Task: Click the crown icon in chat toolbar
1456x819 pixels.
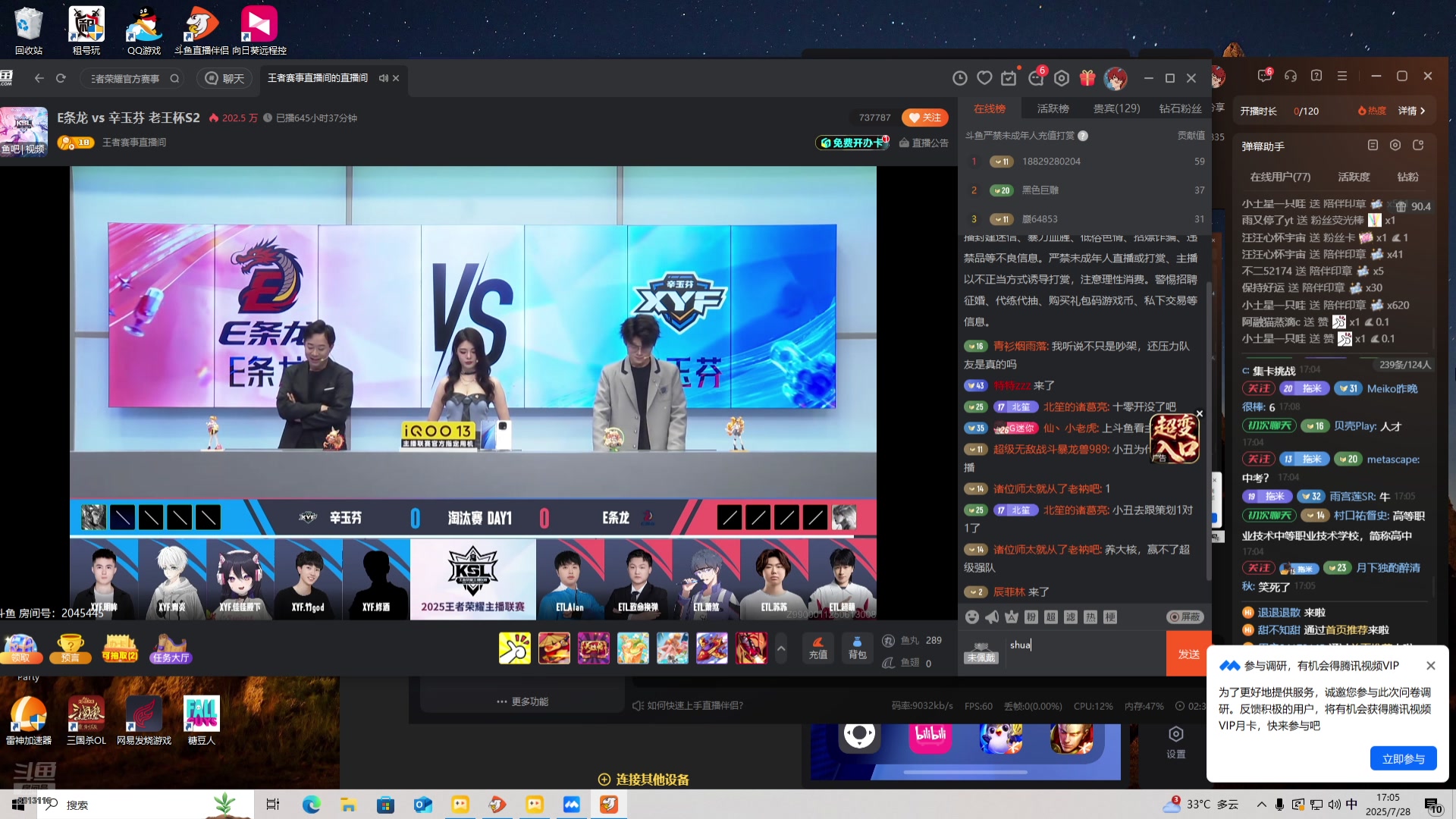Action: [1012, 617]
